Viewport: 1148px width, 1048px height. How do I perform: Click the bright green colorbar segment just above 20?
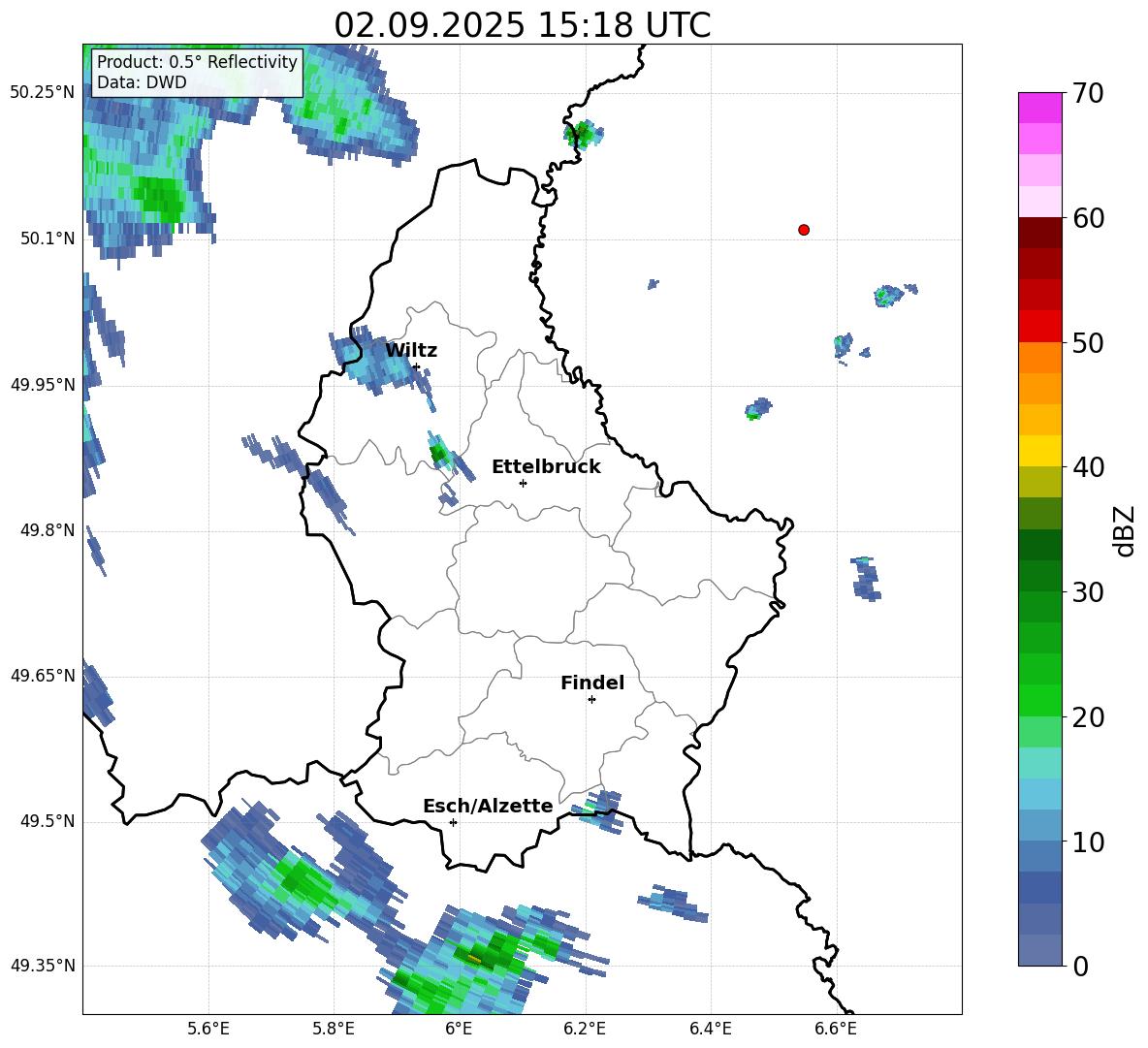pos(1039,700)
